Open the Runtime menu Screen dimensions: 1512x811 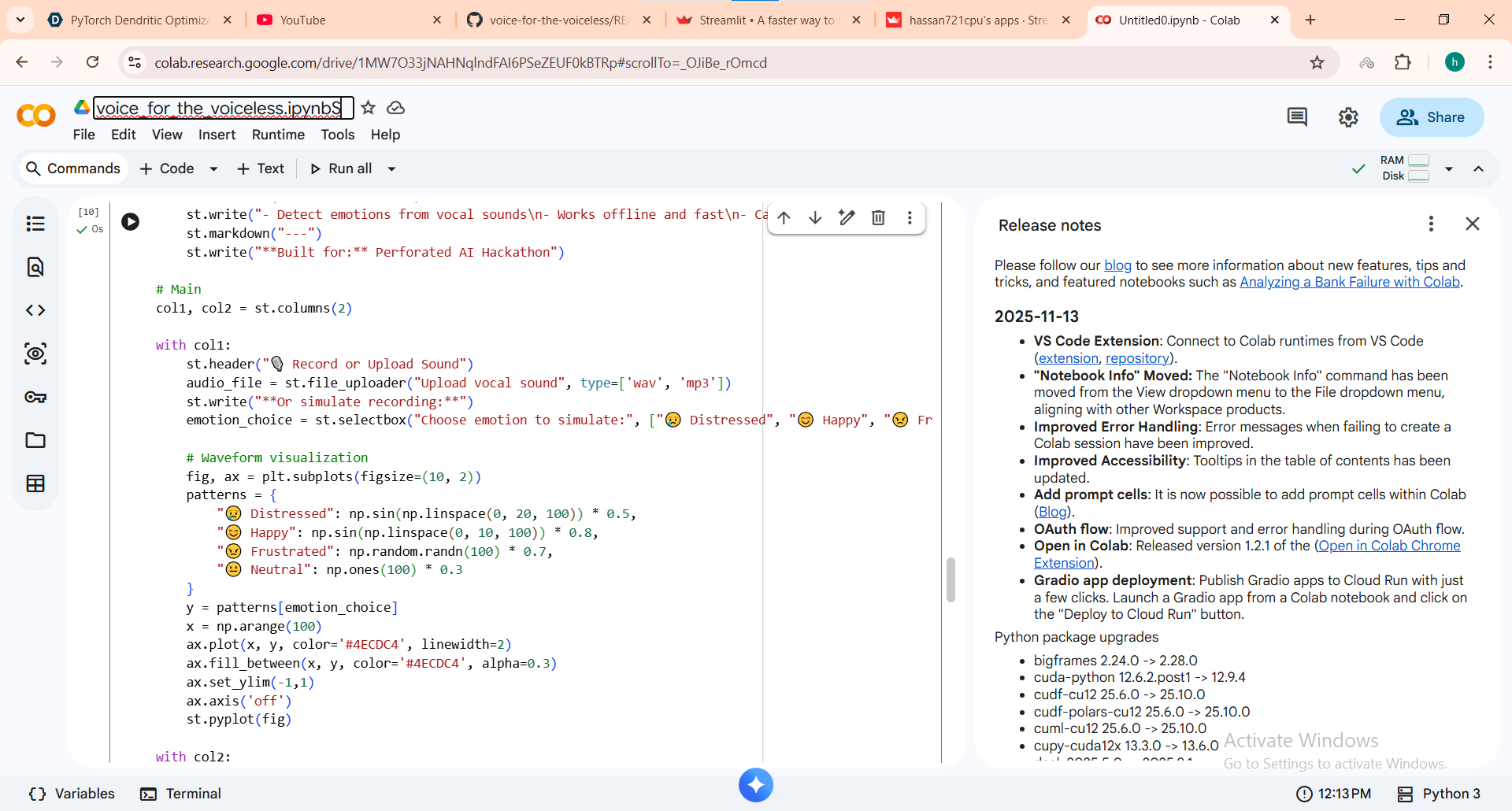(x=278, y=135)
